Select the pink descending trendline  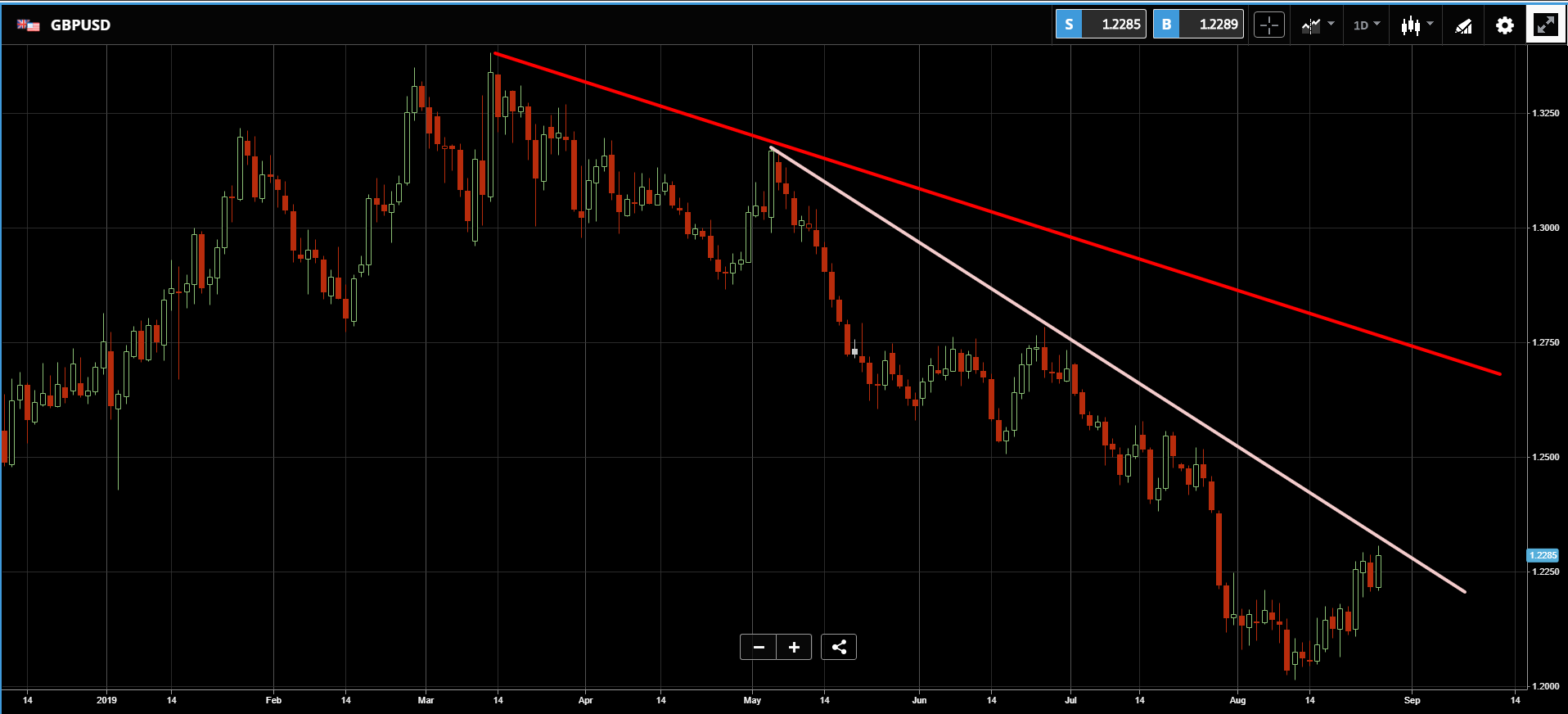[x=1117, y=369]
